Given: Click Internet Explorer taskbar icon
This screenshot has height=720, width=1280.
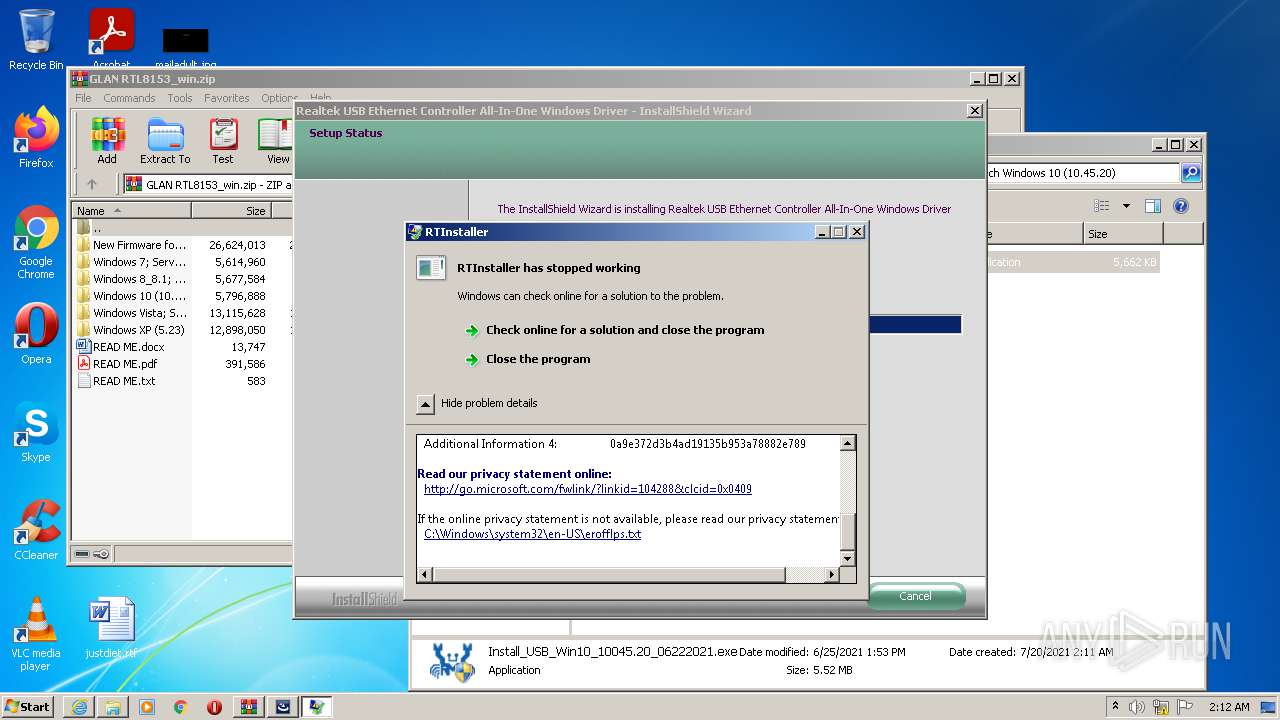Looking at the screenshot, I should tap(79, 707).
